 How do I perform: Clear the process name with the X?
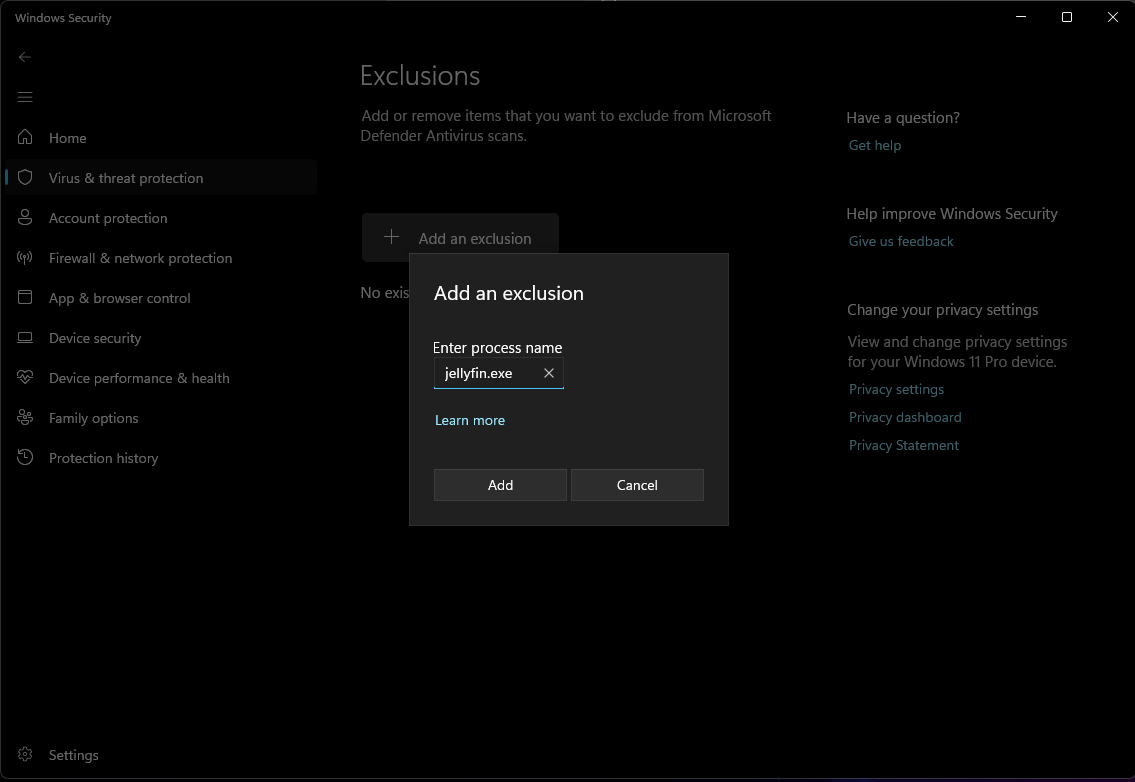[x=548, y=373]
